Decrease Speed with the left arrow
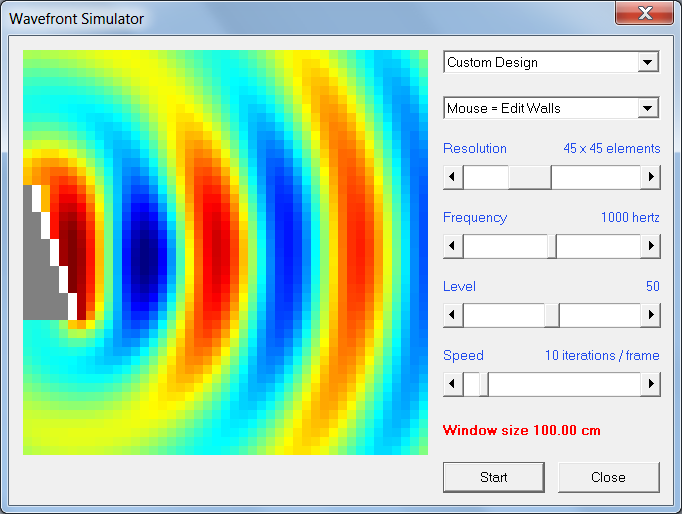Image resolution: width=682 pixels, height=514 pixels. pyautogui.click(x=453, y=384)
